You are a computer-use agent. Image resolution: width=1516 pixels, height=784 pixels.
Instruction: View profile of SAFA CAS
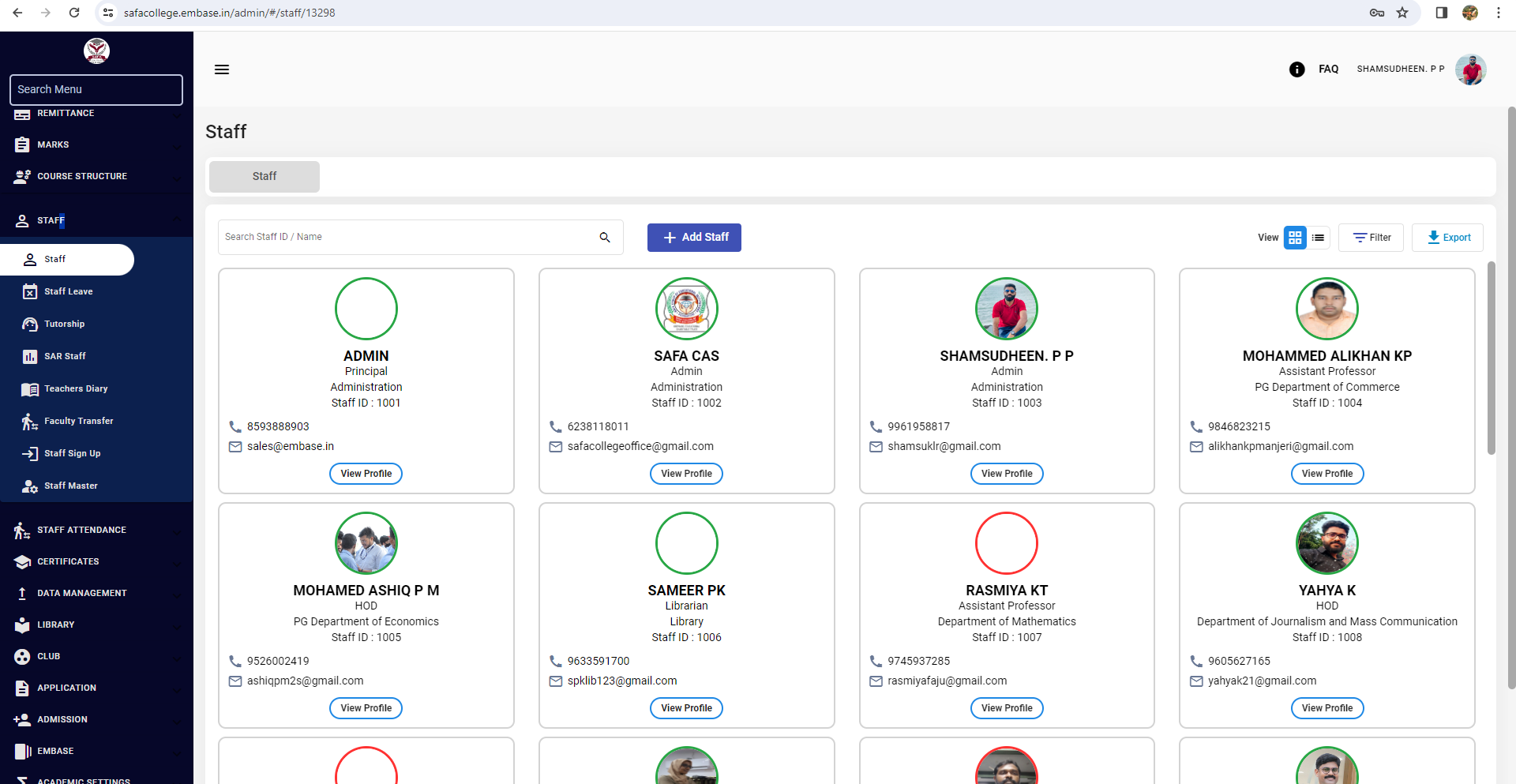(x=686, y=474)
